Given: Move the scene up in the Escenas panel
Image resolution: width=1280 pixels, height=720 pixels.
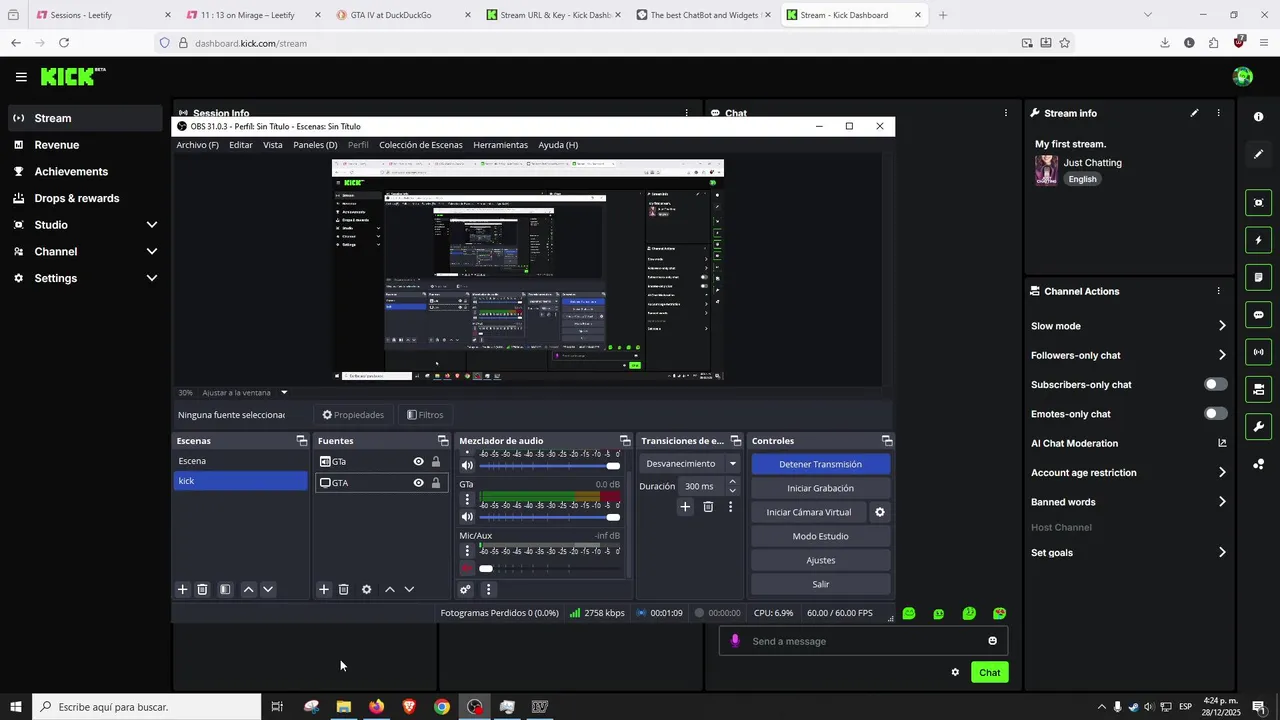Looking at the screenshot, I should point(249,590).
